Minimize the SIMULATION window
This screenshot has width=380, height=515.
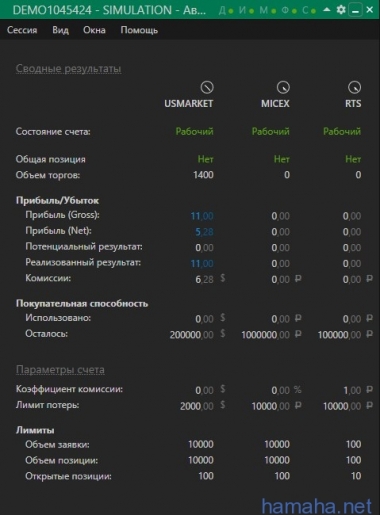tap(355, 10)
